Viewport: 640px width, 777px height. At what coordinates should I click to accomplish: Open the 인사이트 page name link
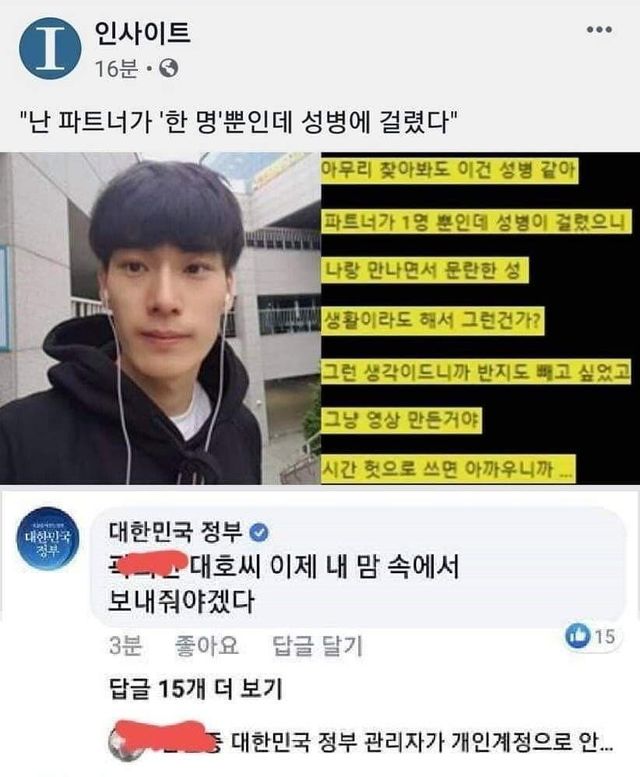point(142,33)
